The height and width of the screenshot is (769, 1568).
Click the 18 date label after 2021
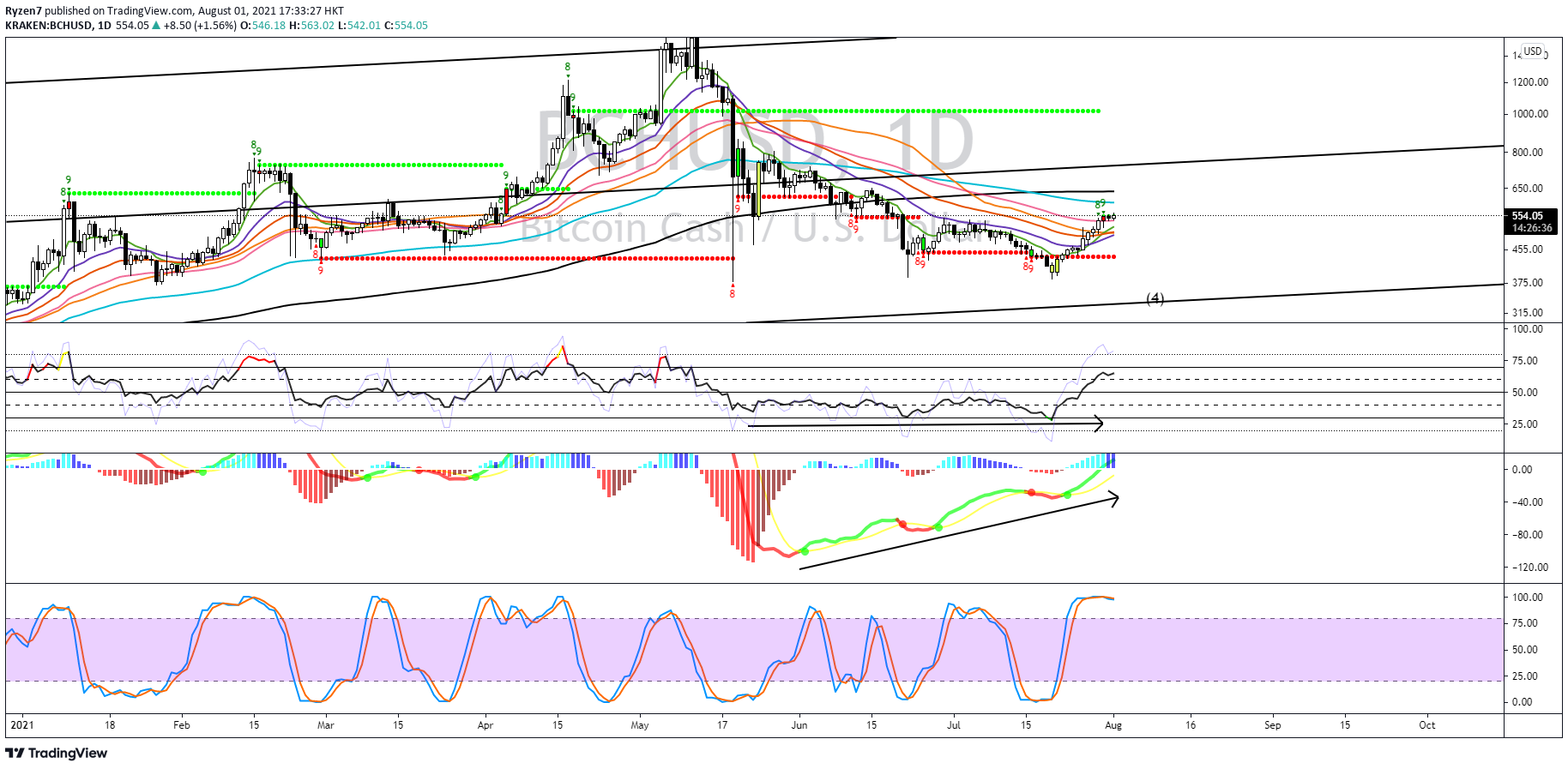coord(110,724)
